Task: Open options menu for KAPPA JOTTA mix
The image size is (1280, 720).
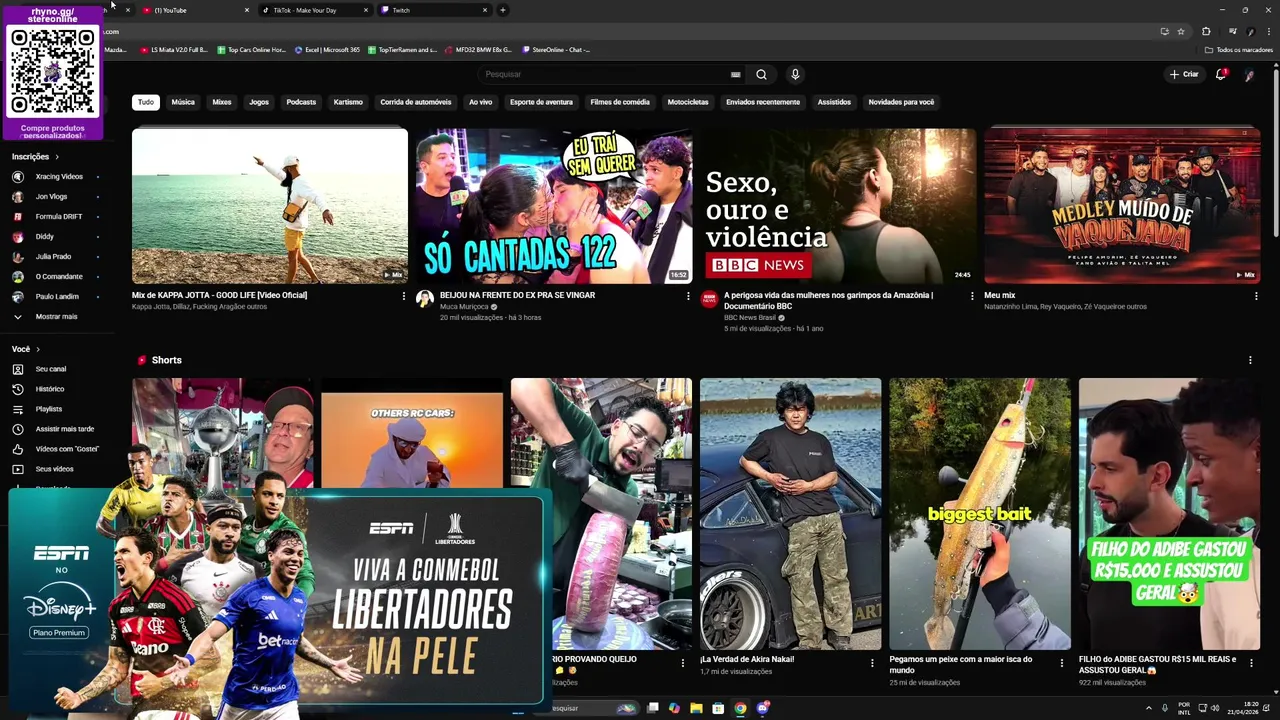Action: coord(404,296)
